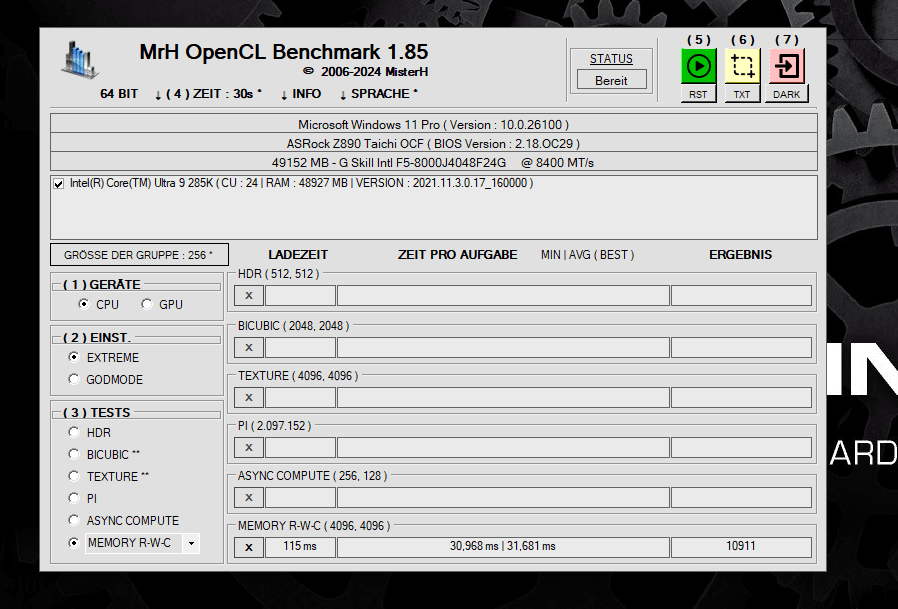Select the TEXTURE test radio button
The image size is (898, 609).
tap(73, 476)
